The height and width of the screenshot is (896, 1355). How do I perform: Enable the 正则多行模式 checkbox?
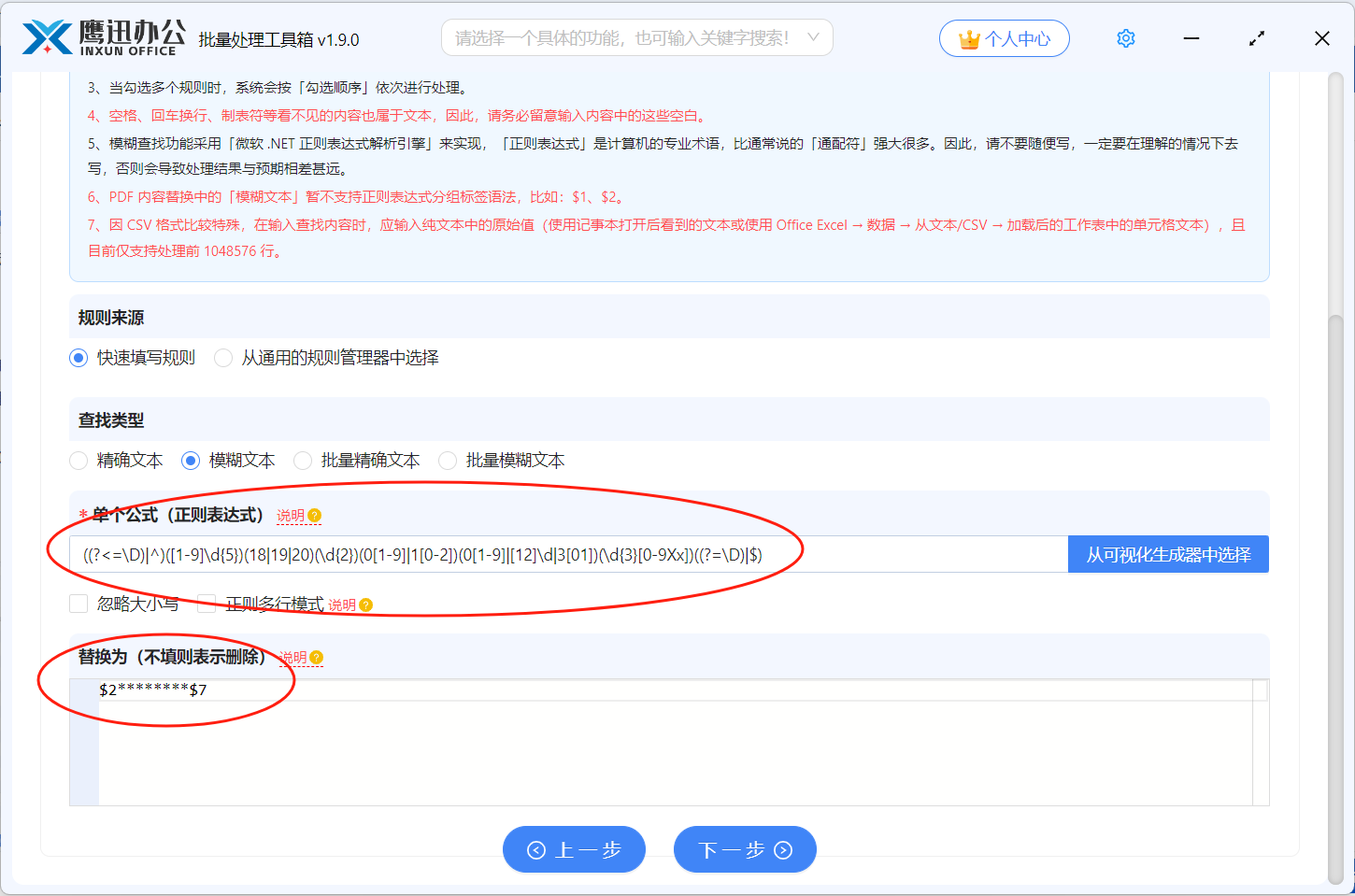point(207,604)
